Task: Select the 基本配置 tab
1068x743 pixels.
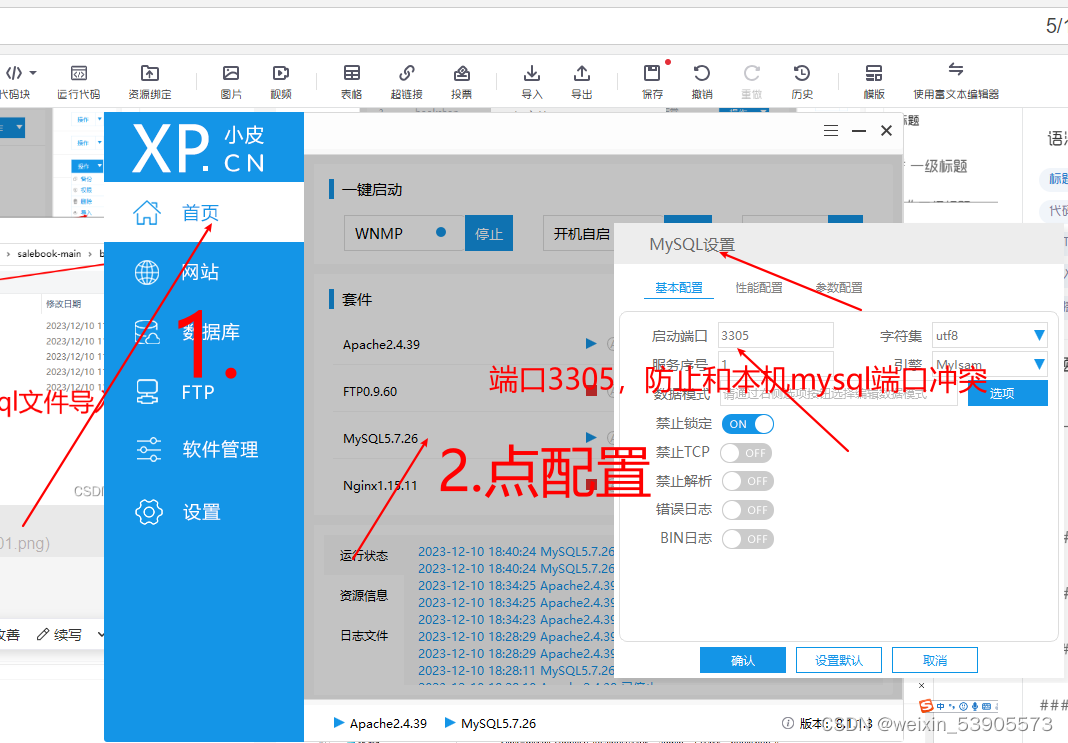Action: 678,288
